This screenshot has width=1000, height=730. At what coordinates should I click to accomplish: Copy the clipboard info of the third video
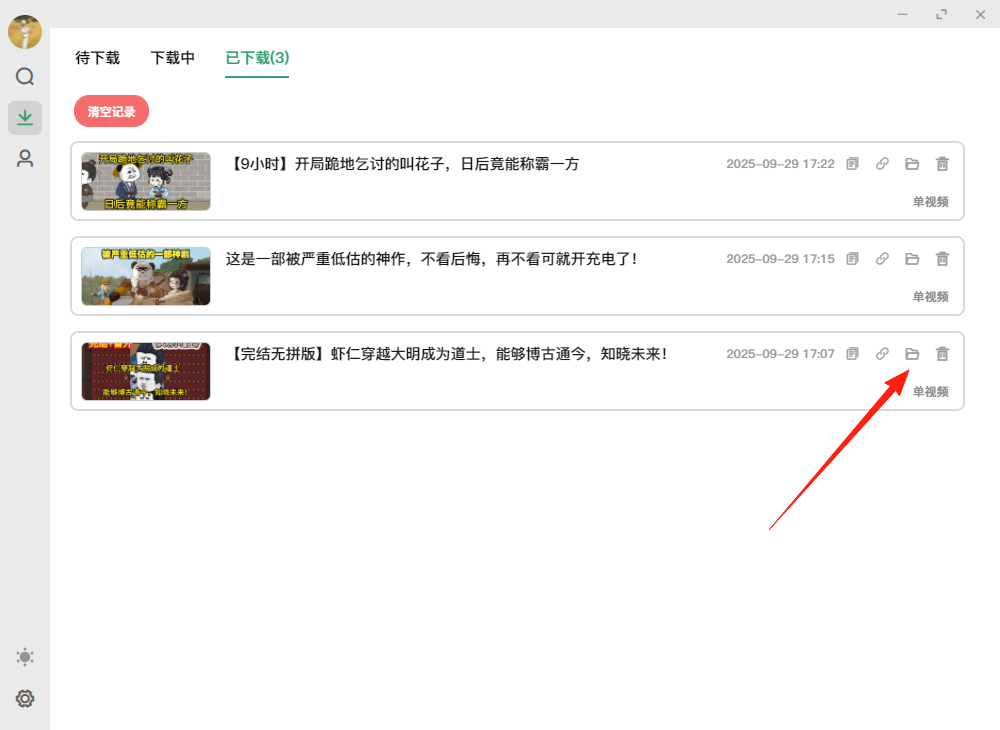click(x=851, y=353)
